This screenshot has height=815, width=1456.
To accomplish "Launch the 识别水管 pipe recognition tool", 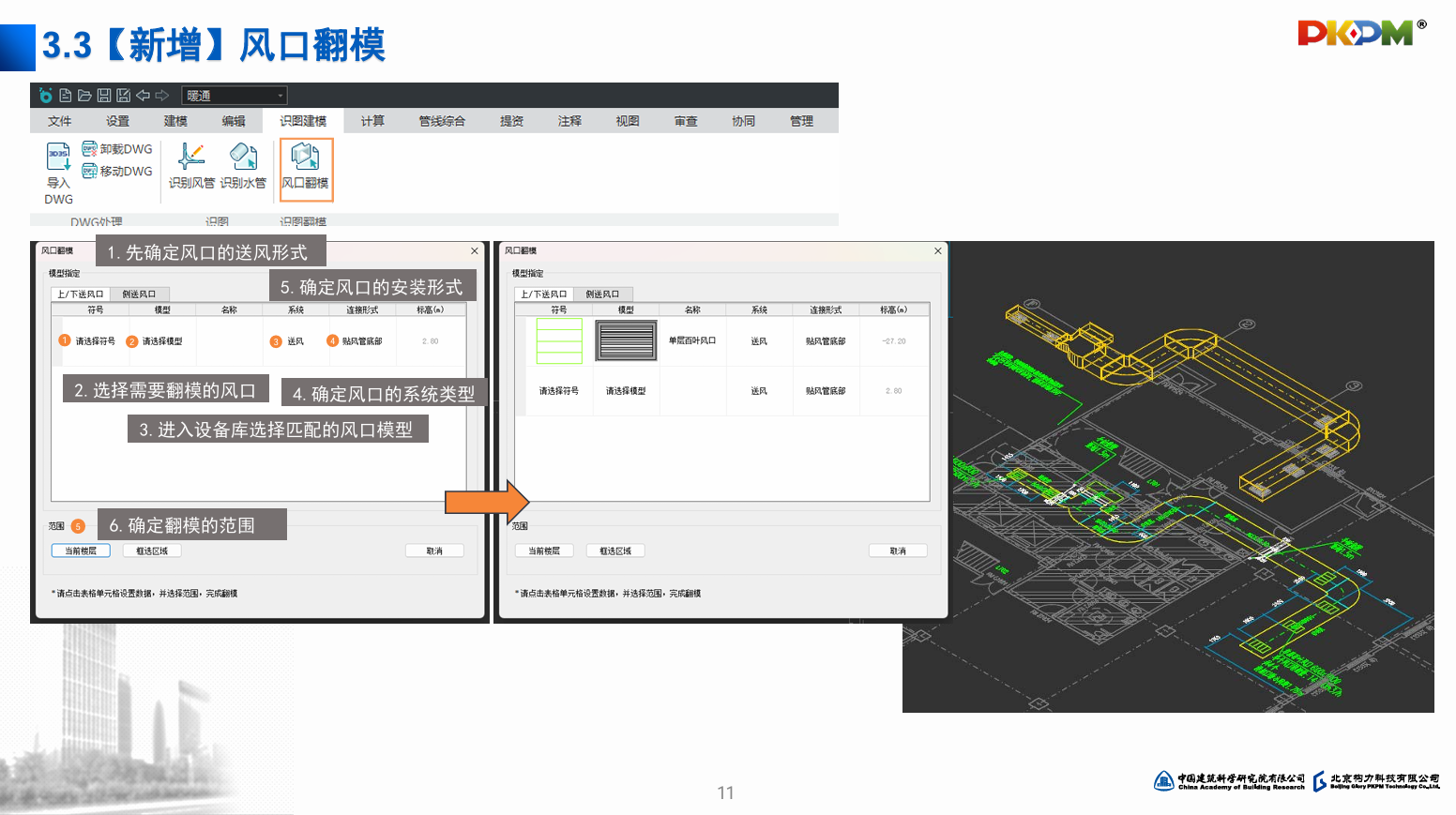I will pyautogui.click(x=243, y=166).
